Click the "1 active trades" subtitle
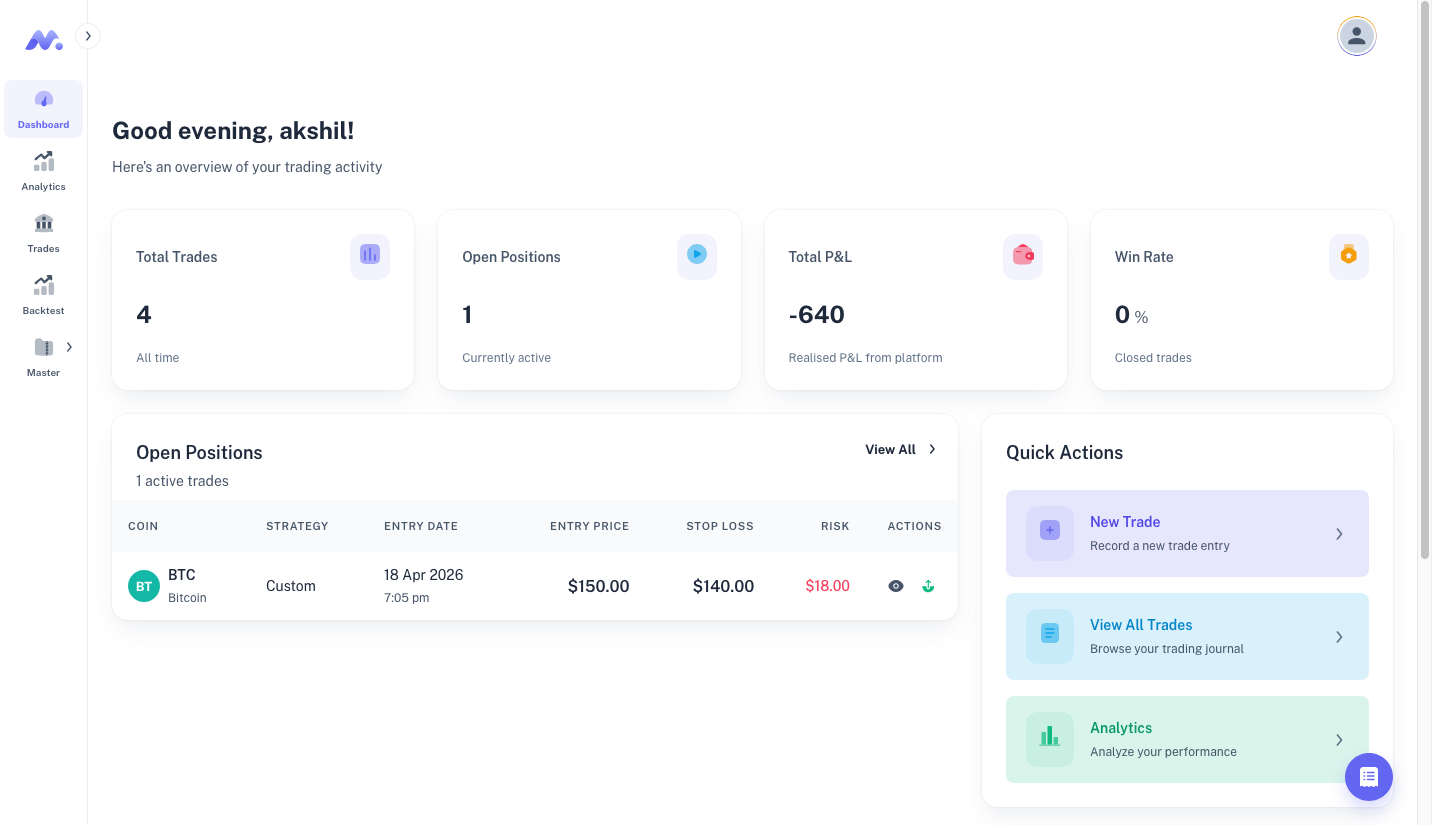Viewport: 1432px width, 825px height. [x=183, y=481]
